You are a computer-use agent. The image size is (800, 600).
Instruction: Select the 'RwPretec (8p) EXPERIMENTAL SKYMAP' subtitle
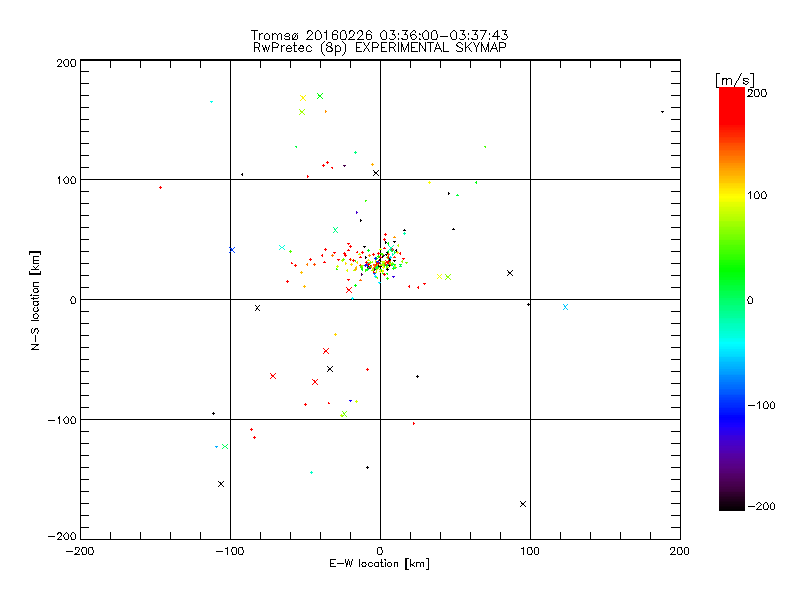(380, 48)
